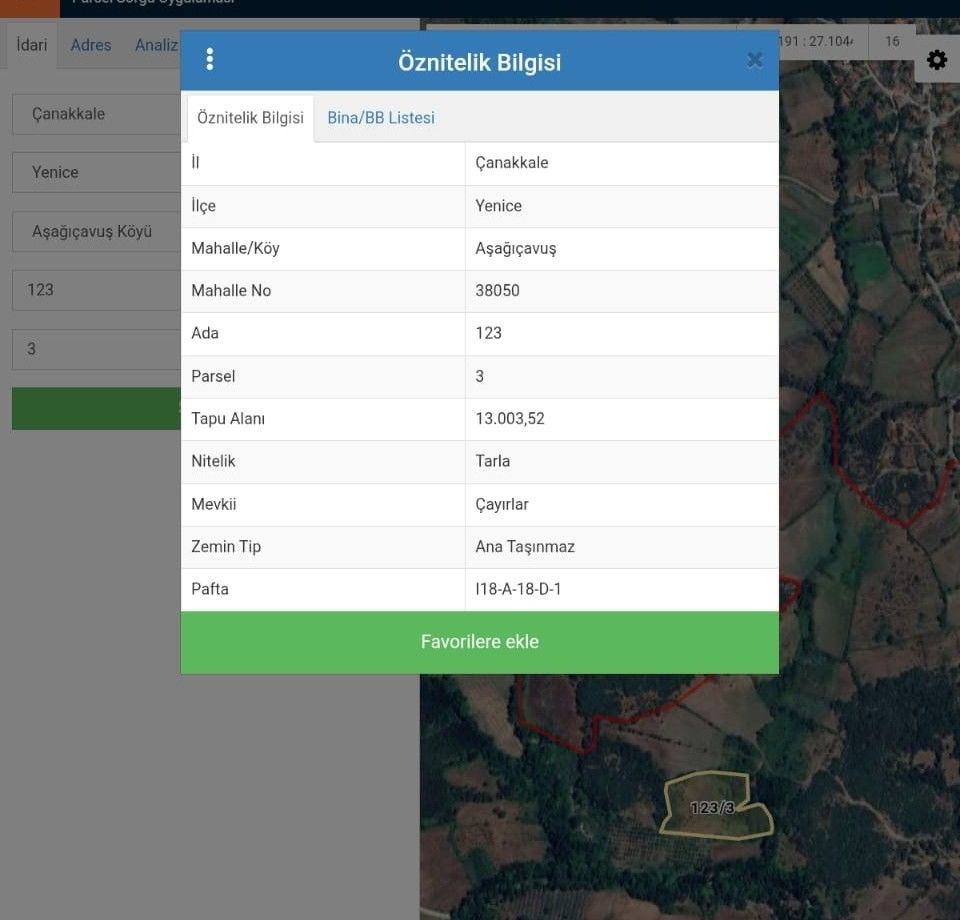The image size is (960, 920).
Task: Select the Tapu Alanı value 13.003,52
Action: coord(510,419)
